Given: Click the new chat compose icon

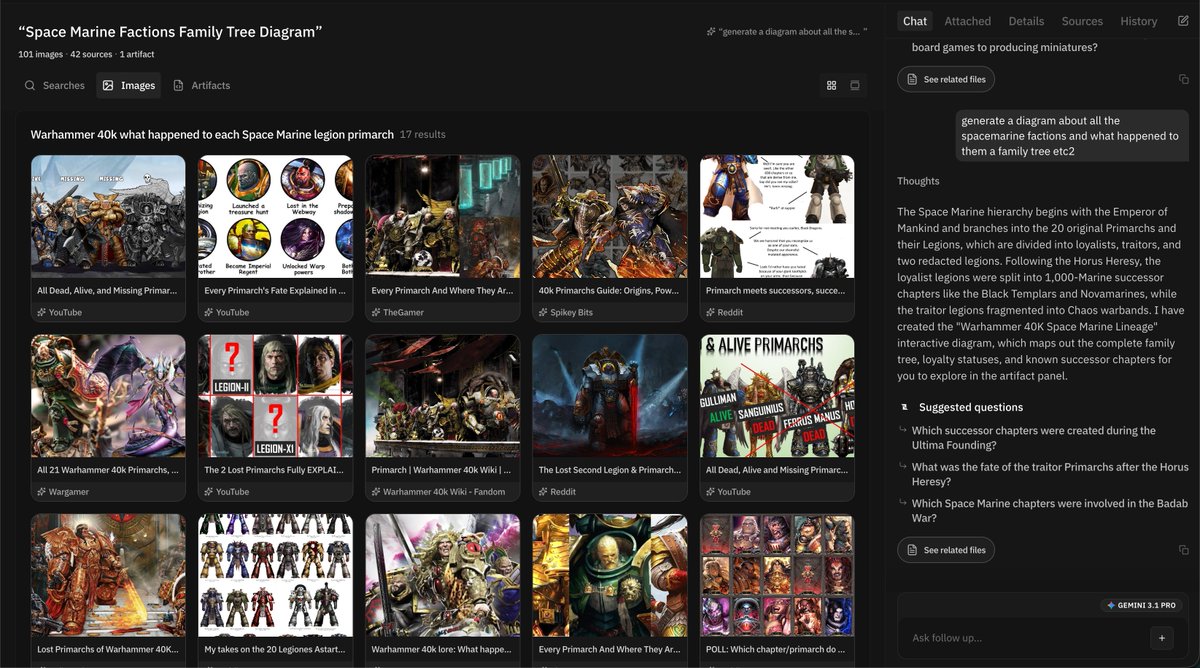Looking at the screenshot, I should tap(1183, 21).
